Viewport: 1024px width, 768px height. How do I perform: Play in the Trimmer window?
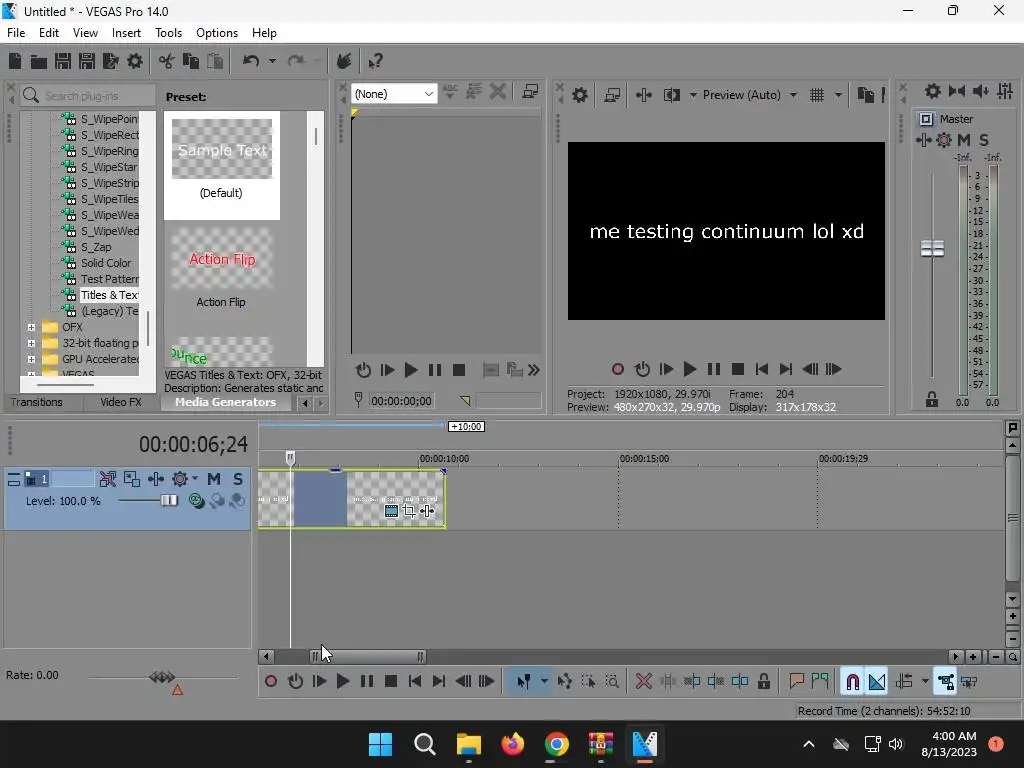(x=411, y=370)
